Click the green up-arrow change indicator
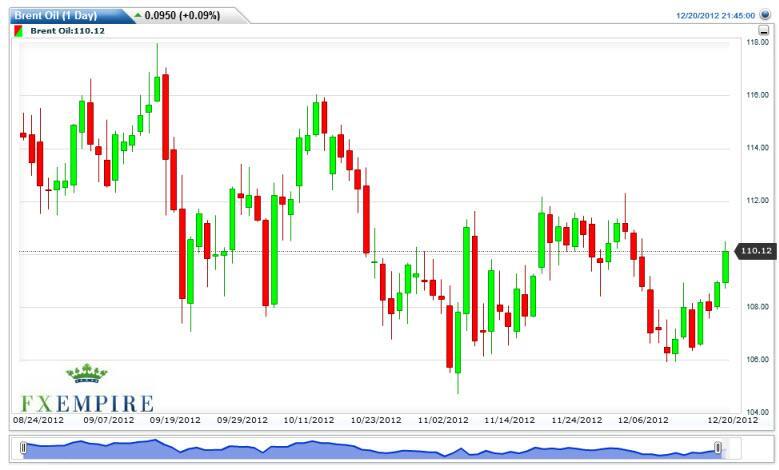The height and width of the screenshot is (470, 779). pos(137,16)
